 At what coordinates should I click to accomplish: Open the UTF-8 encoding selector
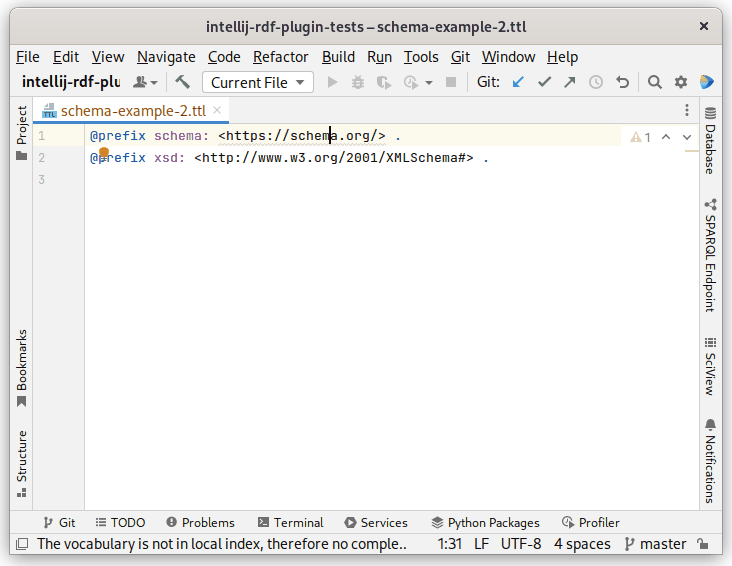point(521,544)
